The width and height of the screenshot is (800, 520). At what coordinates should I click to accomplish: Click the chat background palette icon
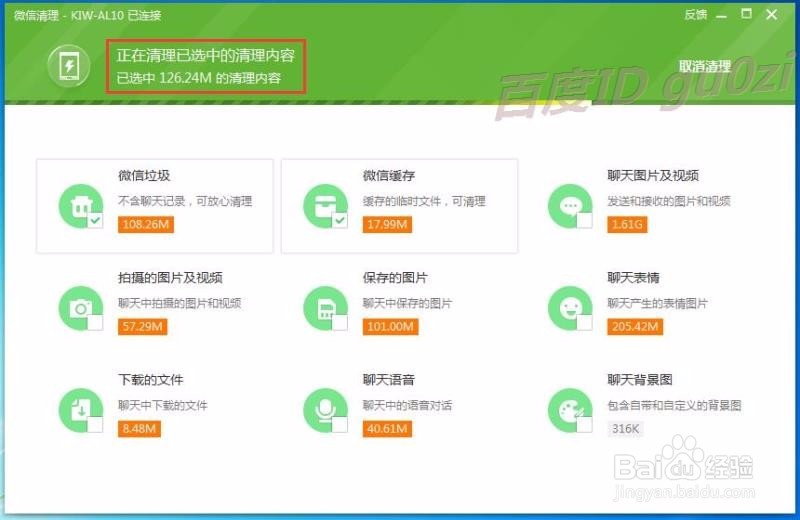[x=570, y=410]
